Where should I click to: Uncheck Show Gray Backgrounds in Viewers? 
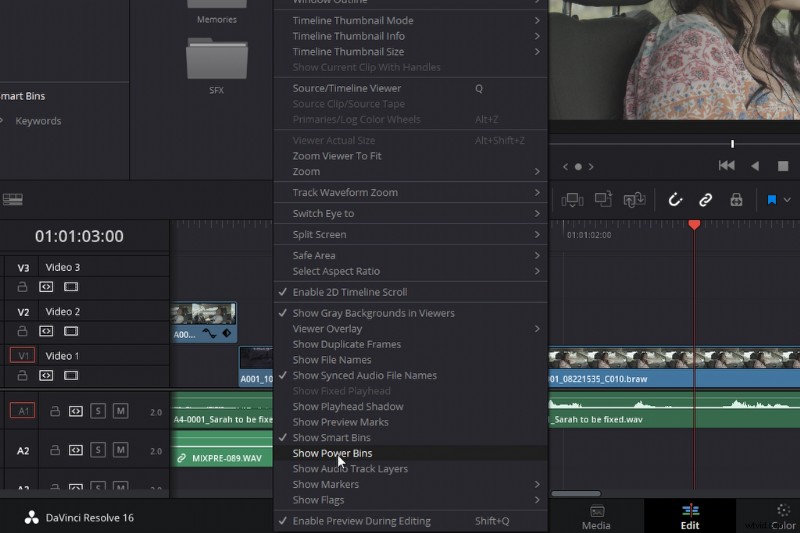pyautogui.click(x=411, y=313)
